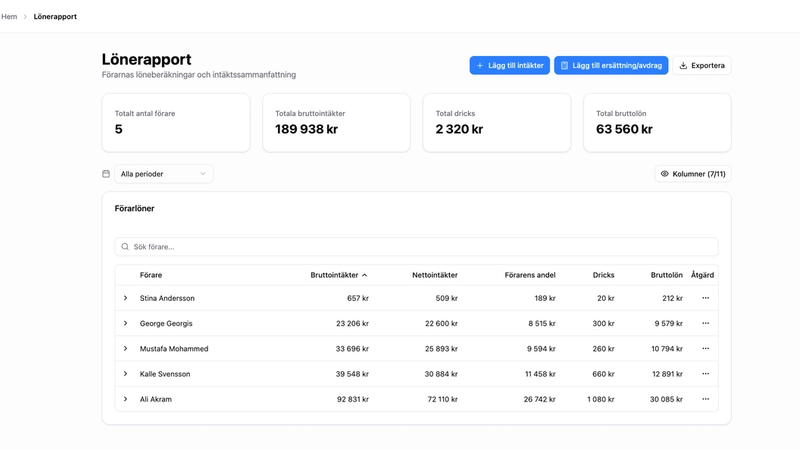Screen dimensions: 800x450
Task: Click the Bruttolön column header
Action: pos(666,275)
